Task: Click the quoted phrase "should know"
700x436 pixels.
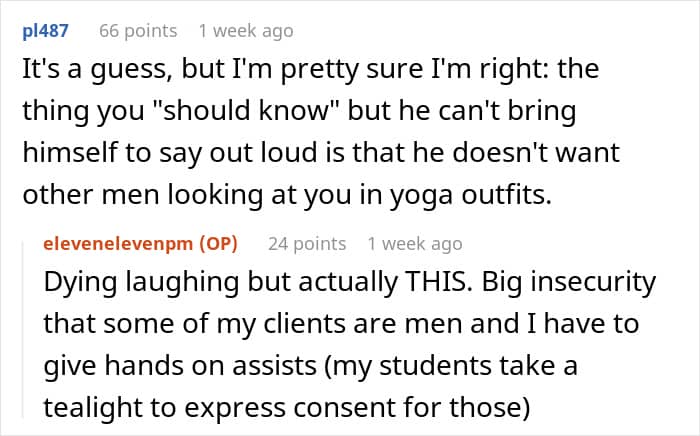Action: pyautogui.click(x=246, y=110)
